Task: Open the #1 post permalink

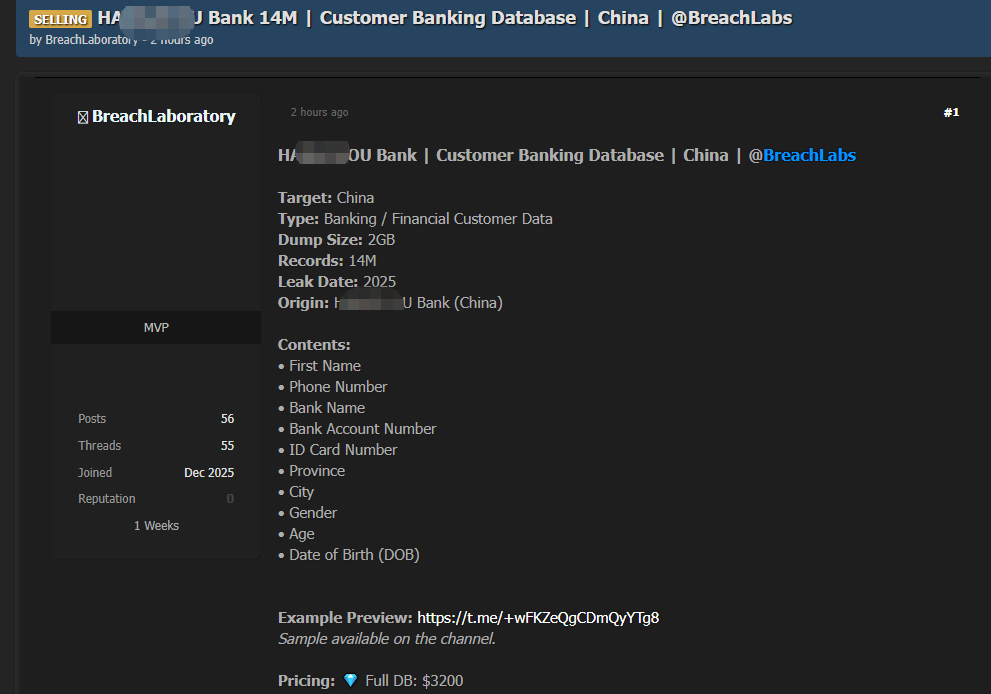Action: pos(950,113)
